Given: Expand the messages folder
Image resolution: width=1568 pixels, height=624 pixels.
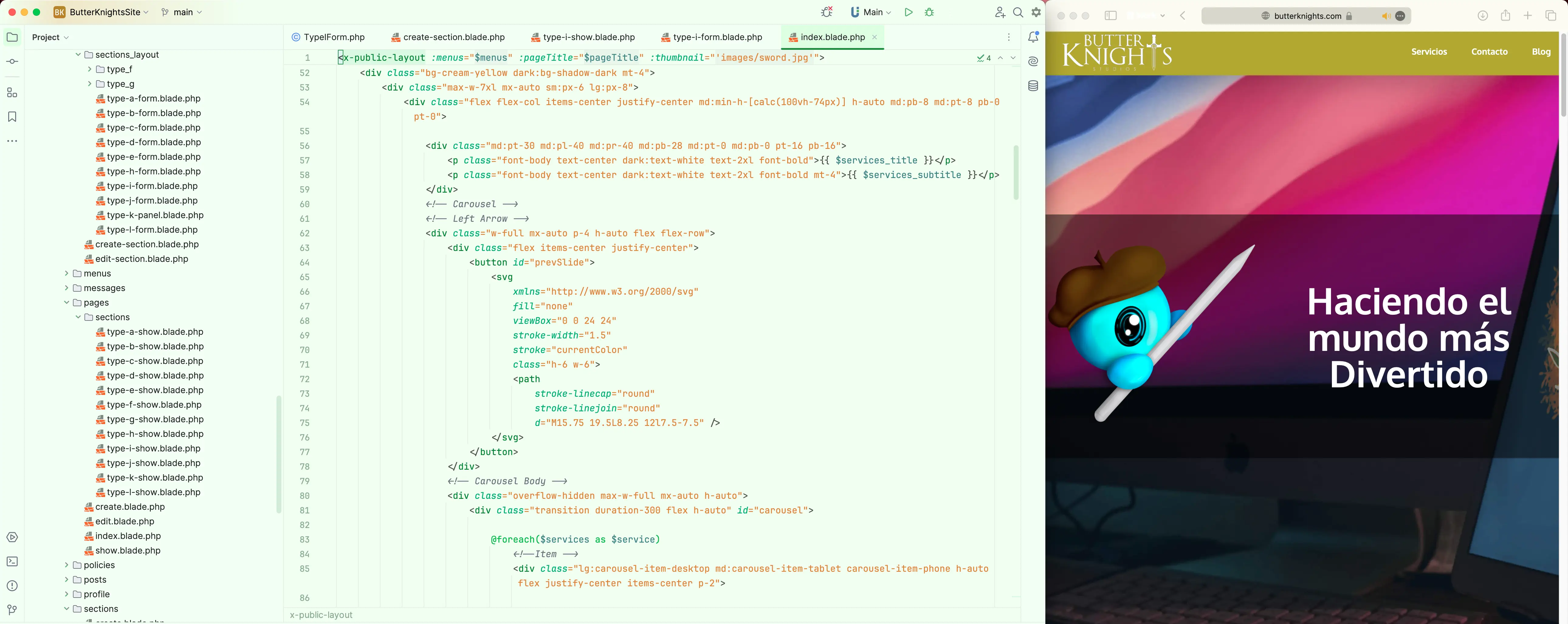Looking at the screenshot, I should (x=66, y=288).
